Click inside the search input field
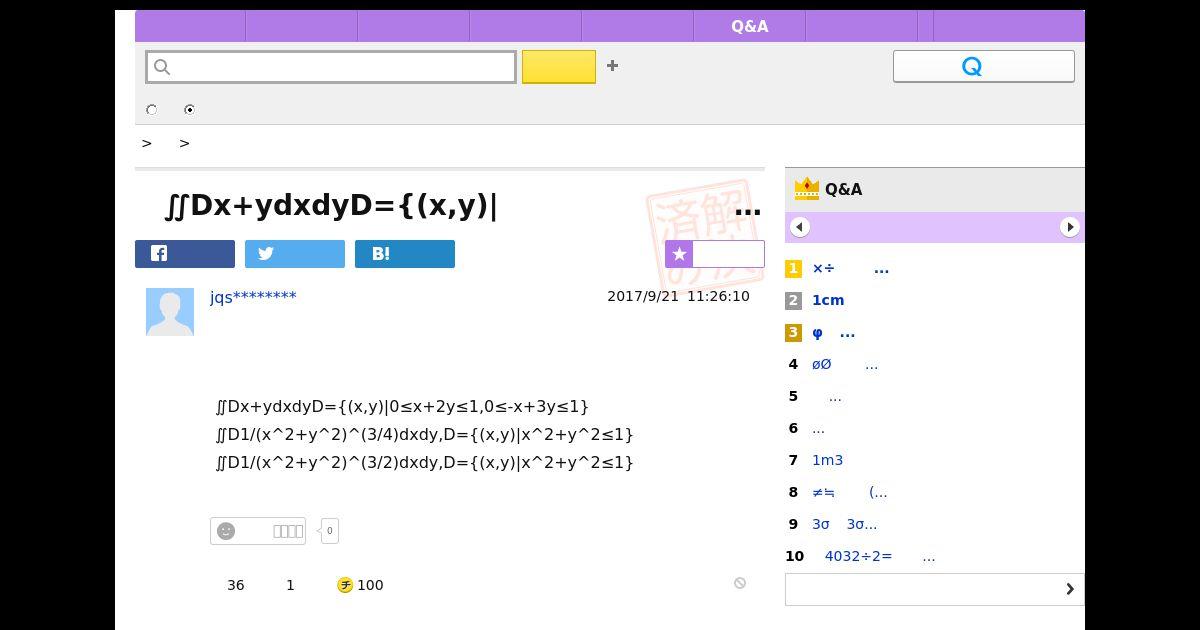The image size is (1200, 630). tap(331, 67)
